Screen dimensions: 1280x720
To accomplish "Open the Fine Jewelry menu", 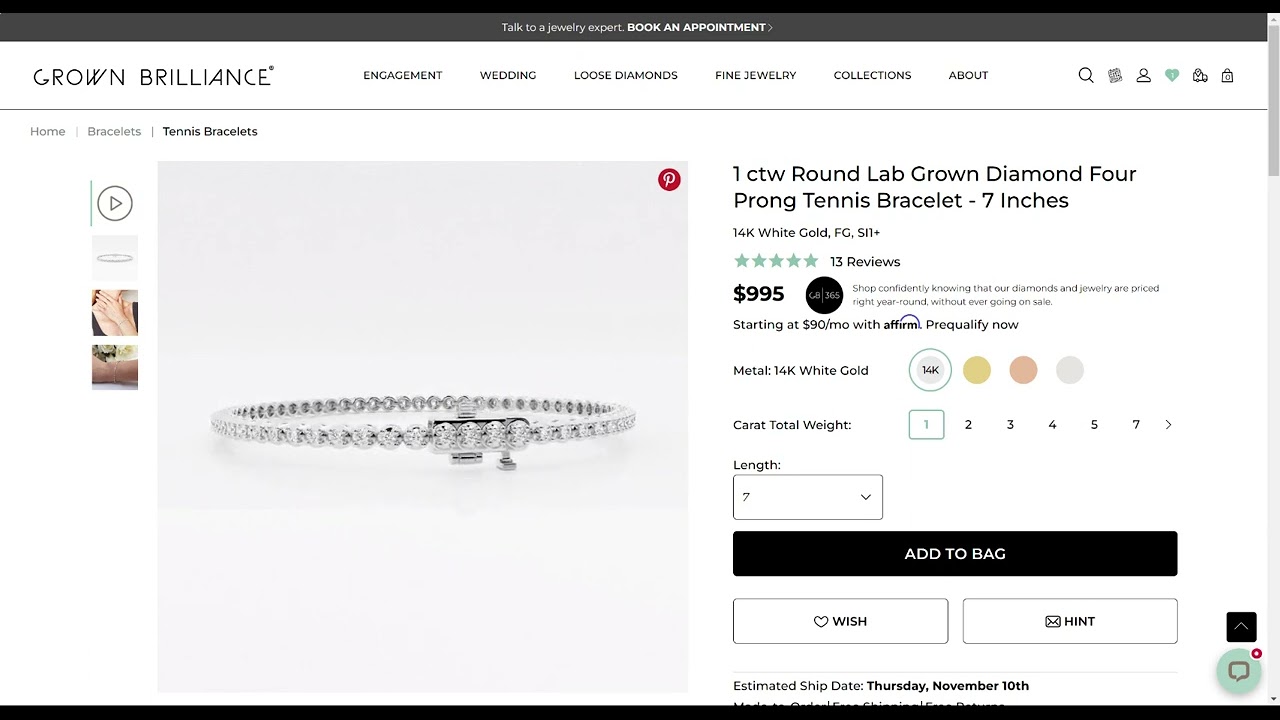I will [755, 75].
